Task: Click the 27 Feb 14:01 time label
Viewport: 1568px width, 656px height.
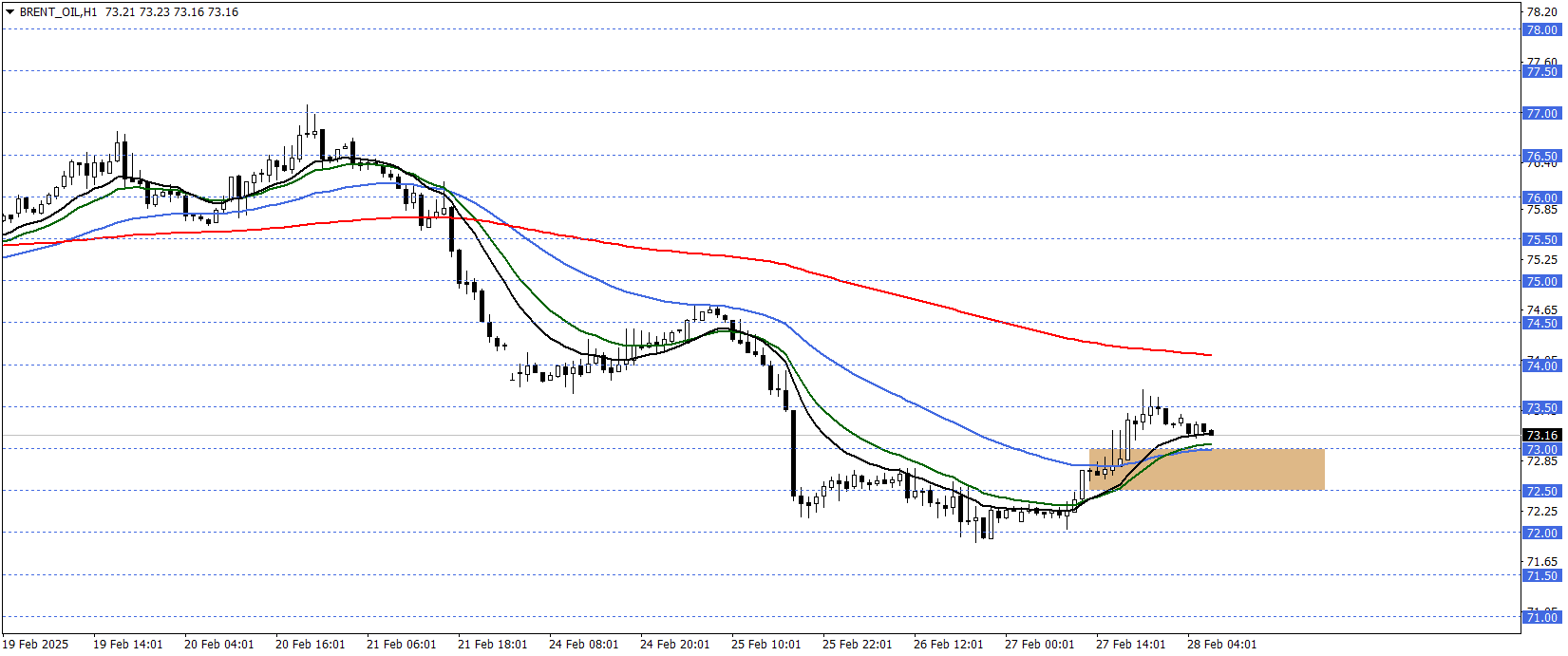Action: pos(1131,644)
